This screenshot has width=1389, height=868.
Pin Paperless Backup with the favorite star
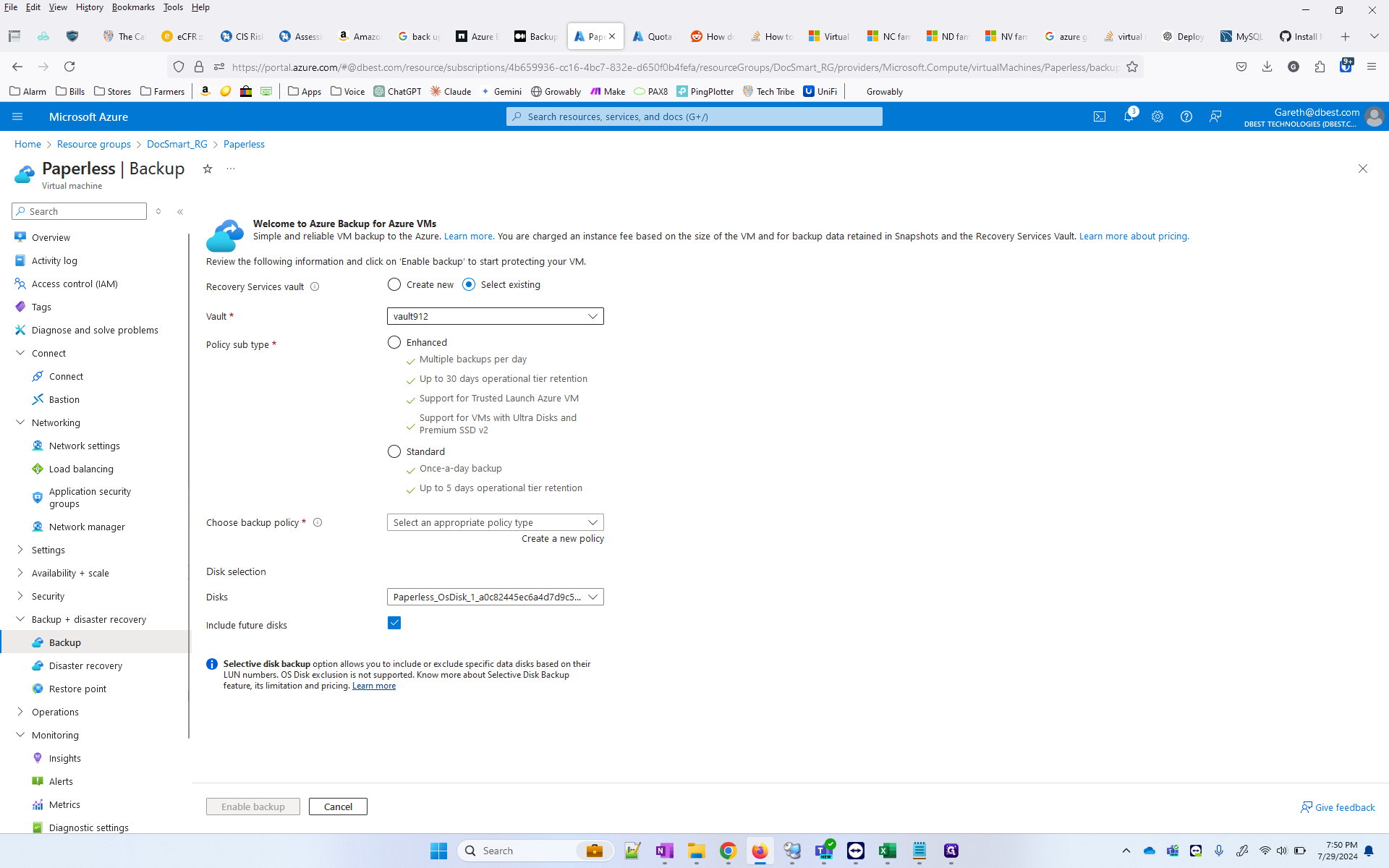pos(208,169)
